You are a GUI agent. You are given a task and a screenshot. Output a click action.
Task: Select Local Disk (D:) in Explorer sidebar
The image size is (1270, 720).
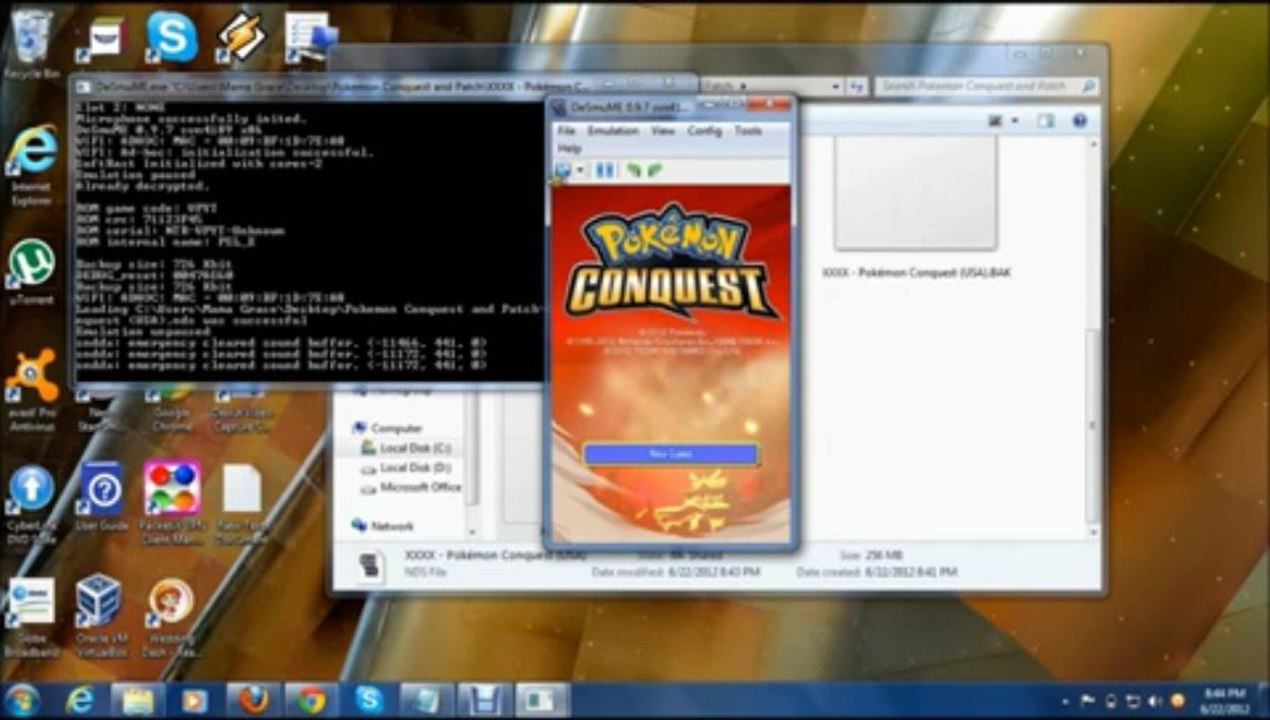coord(407,467)
